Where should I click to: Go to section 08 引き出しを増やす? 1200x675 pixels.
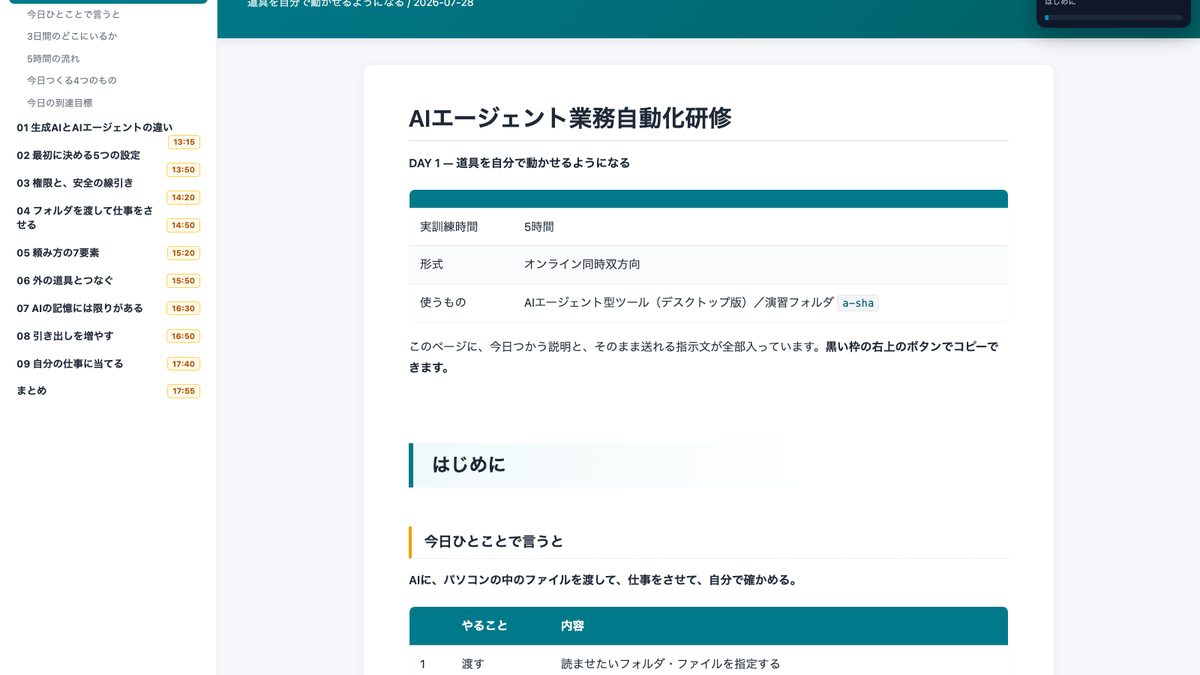point(65,336)
